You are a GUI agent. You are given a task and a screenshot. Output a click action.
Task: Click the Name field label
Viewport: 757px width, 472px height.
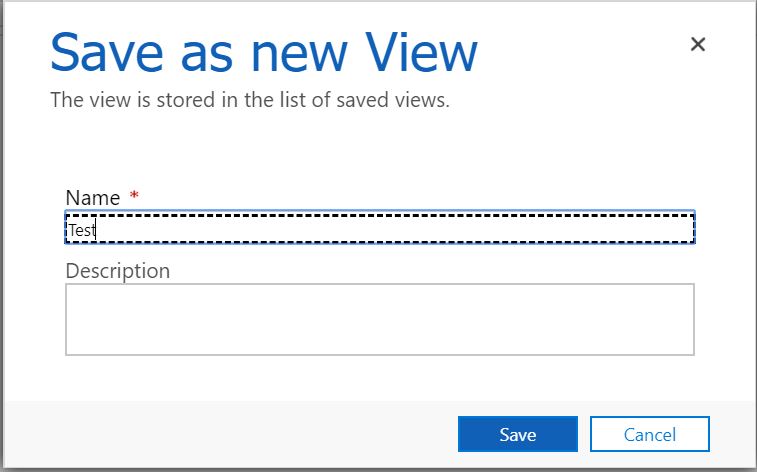tap(93, 198)
